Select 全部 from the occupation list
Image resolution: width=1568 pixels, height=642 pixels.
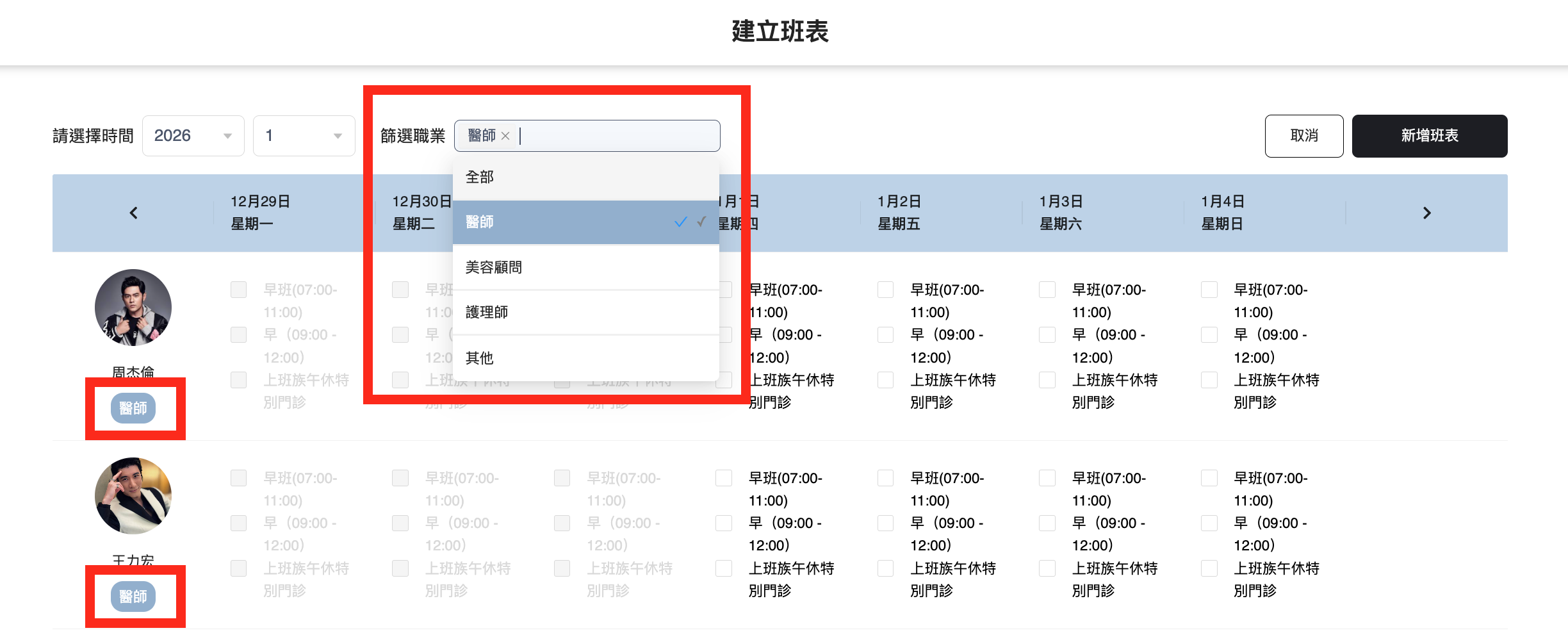585,177
